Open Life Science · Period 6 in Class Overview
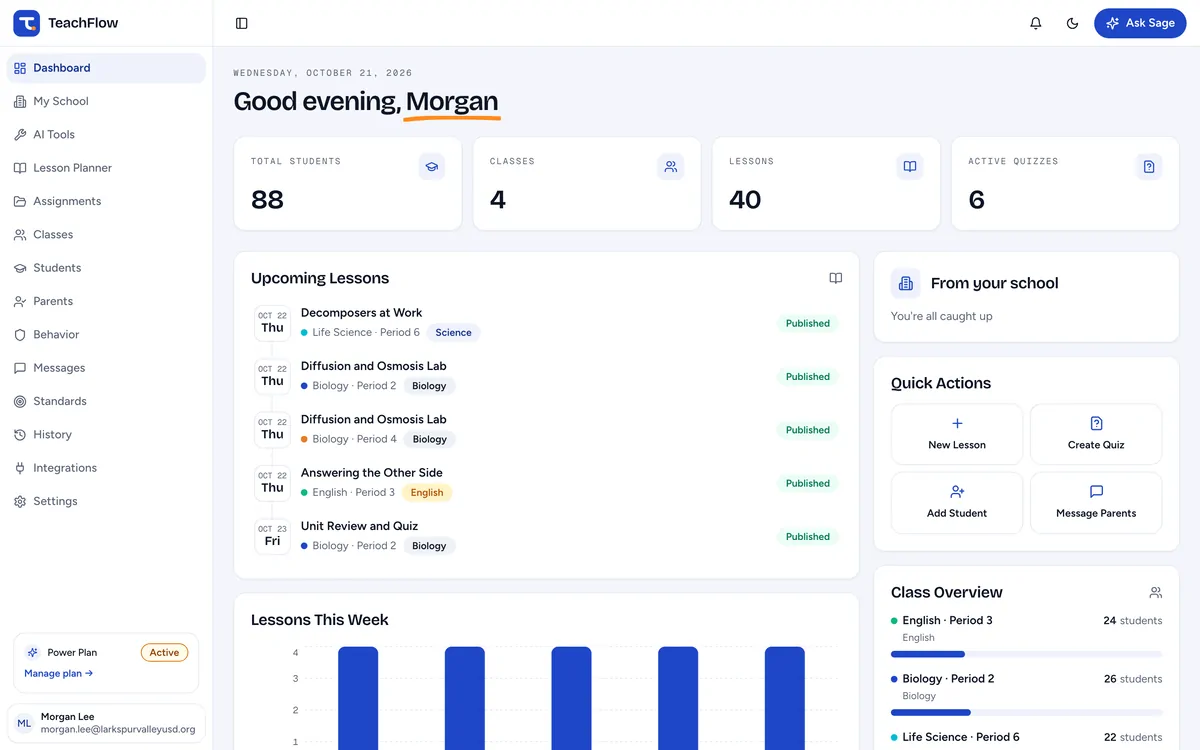 pos(961,737)
